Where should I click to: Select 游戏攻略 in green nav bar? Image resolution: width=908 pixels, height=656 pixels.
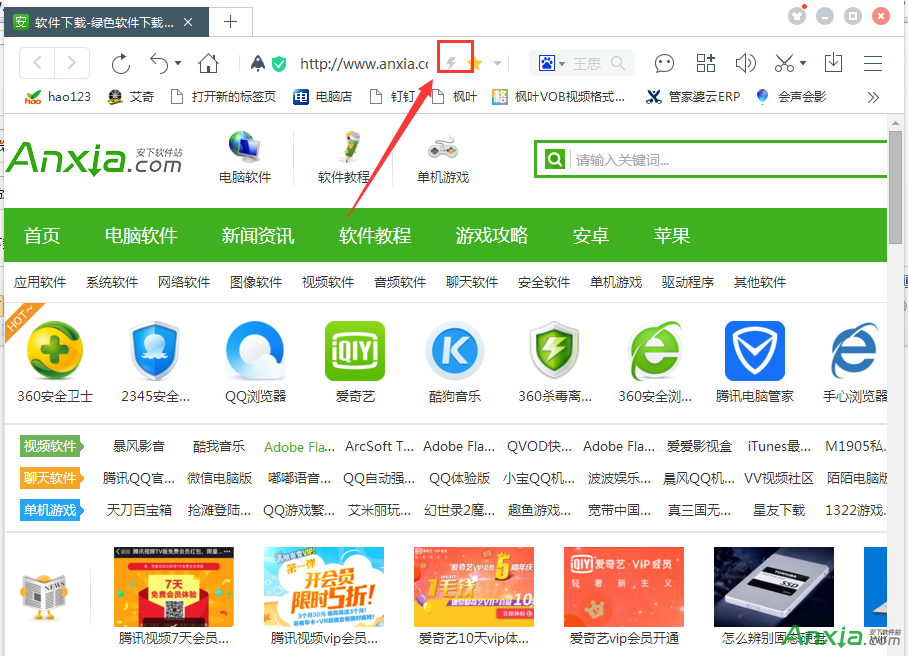pyautogui.click(x=492, y=236)
